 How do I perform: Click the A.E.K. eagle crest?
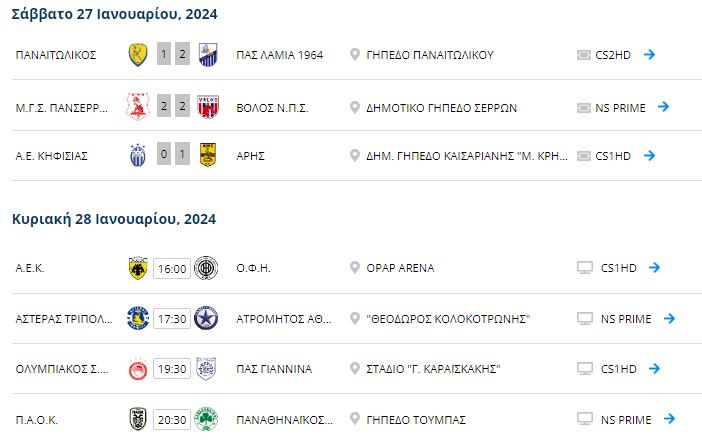point(138,268)
